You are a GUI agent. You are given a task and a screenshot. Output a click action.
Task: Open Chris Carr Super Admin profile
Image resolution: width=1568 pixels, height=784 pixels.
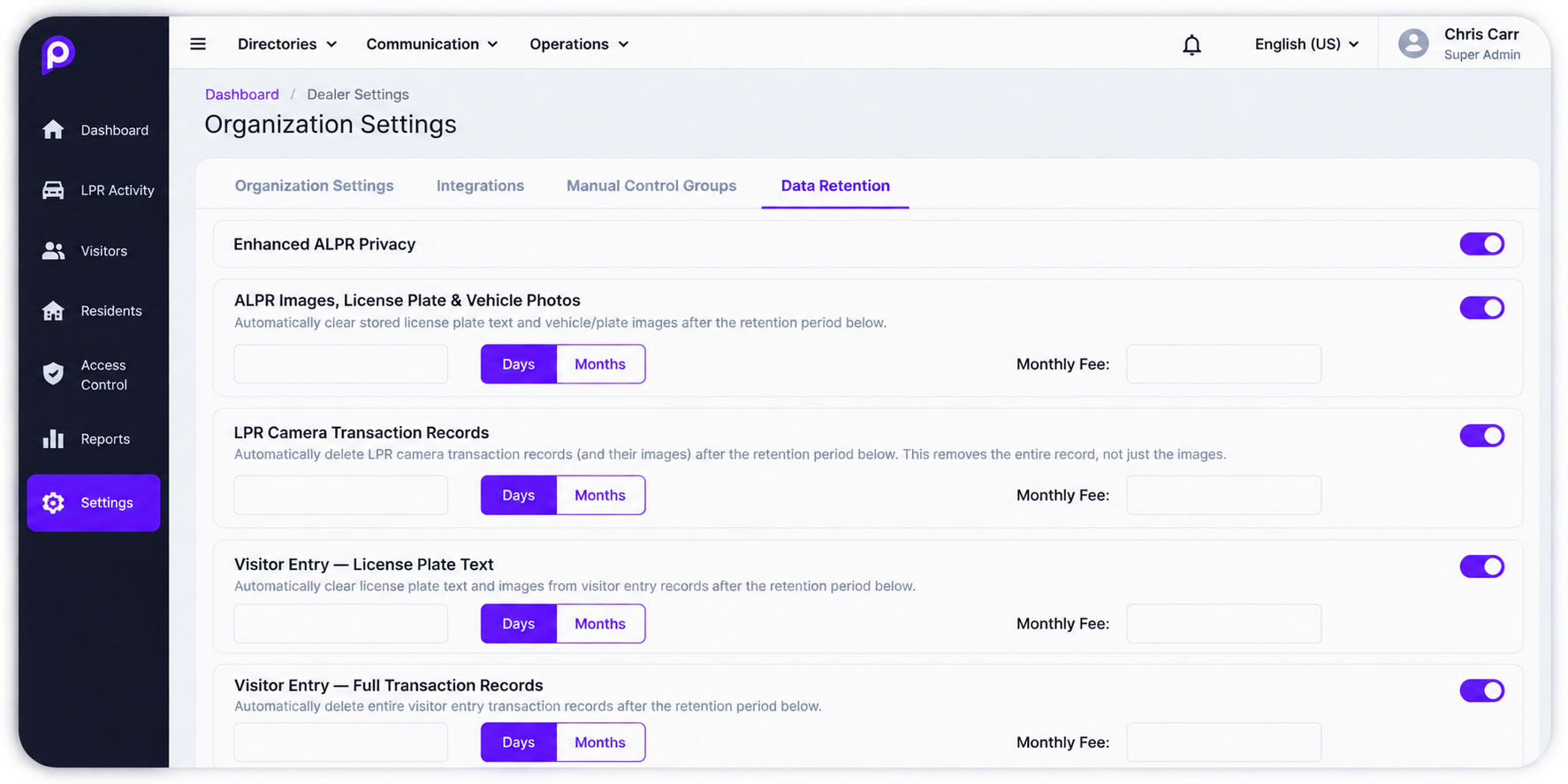pos(1460,43)
